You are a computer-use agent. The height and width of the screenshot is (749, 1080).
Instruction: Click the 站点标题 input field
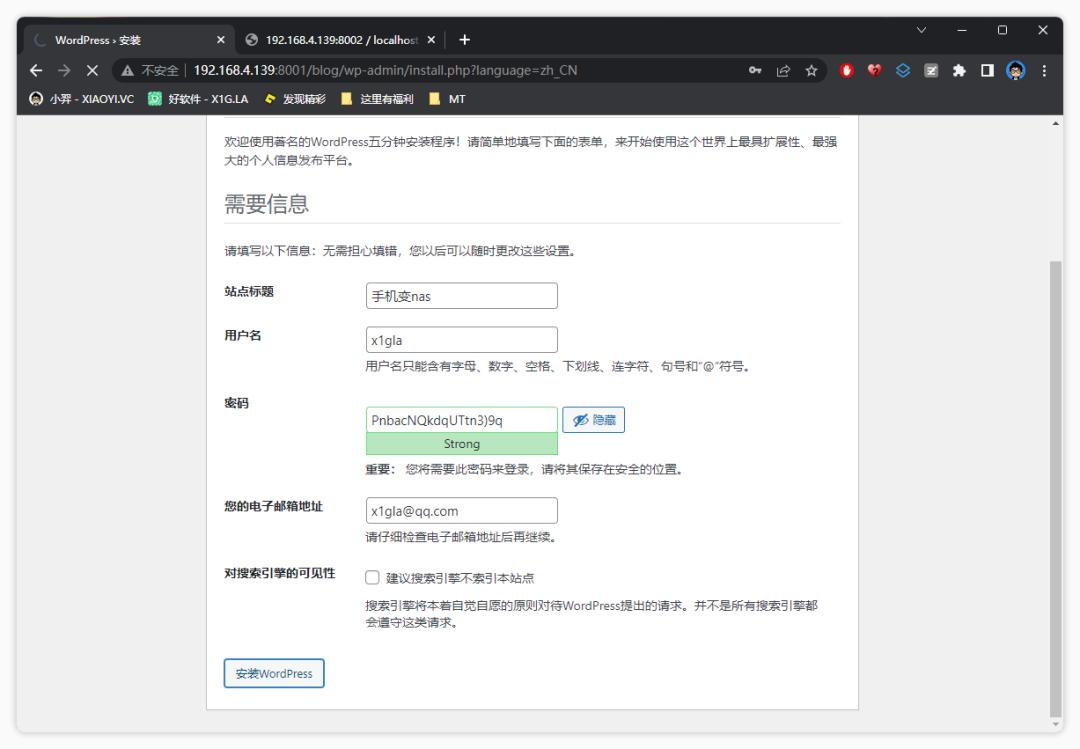[x=461, y=295]
